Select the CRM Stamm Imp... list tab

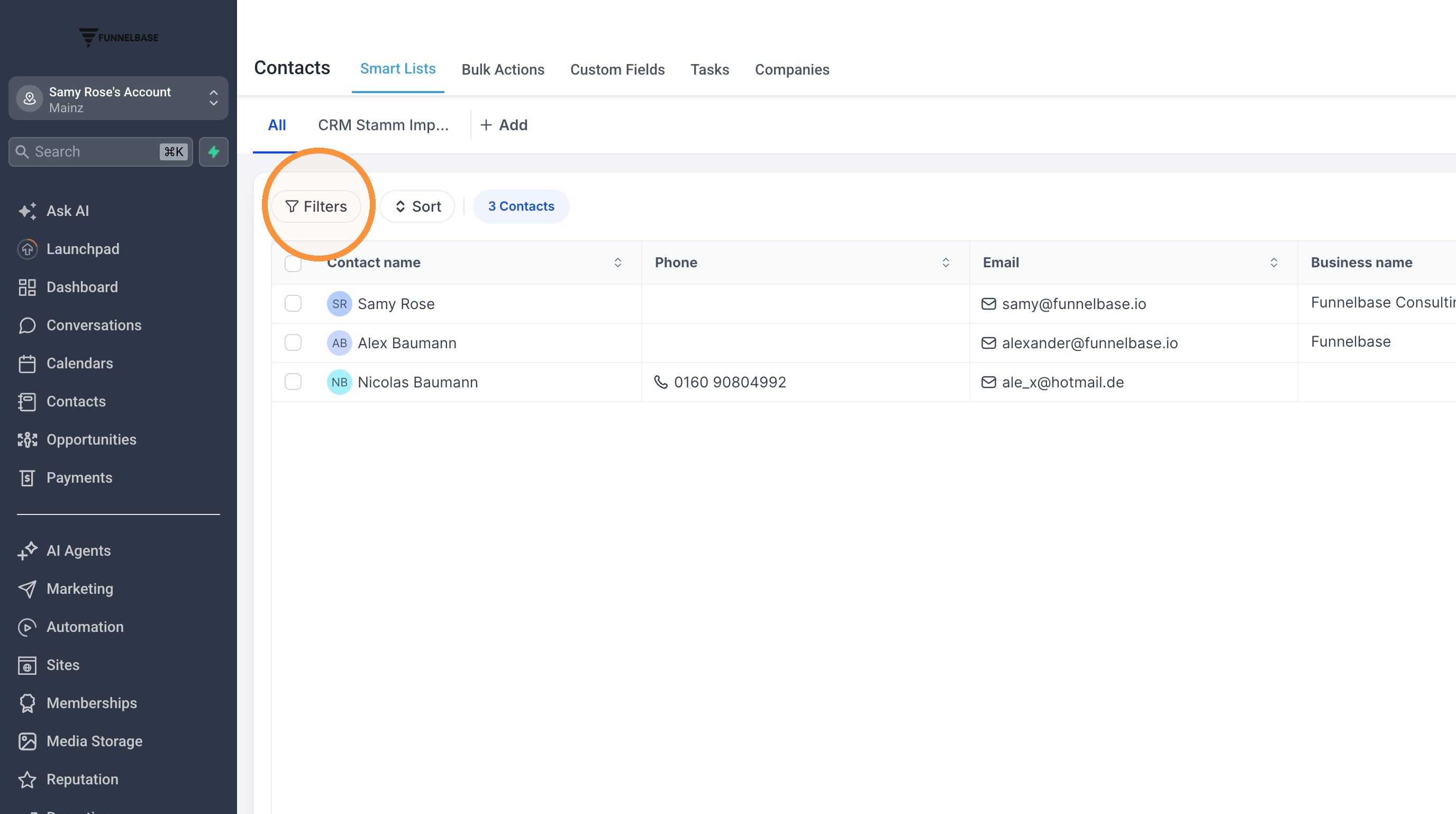coord(383,125)
